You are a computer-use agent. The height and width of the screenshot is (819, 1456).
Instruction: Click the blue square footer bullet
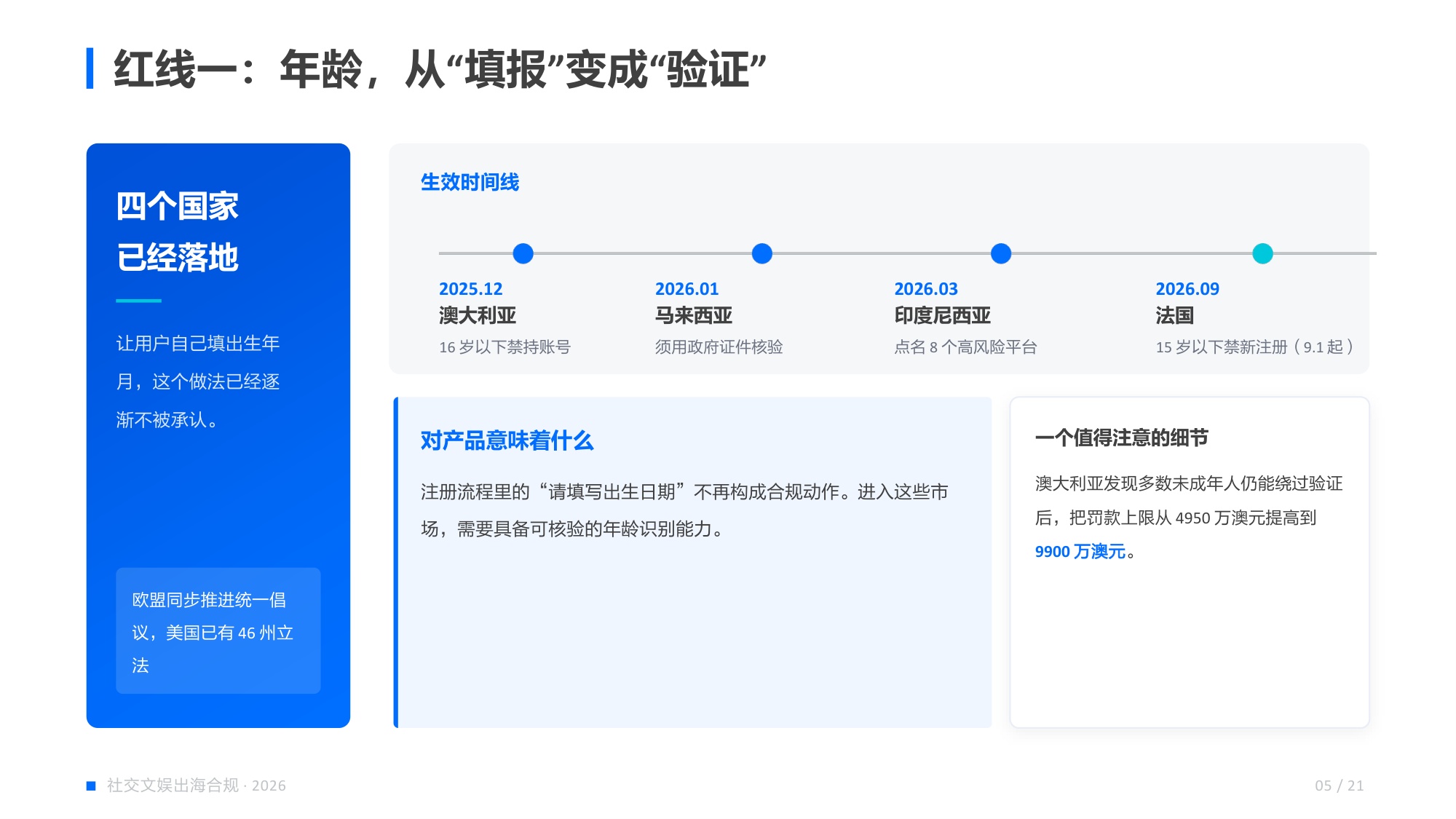pos(91,786)
